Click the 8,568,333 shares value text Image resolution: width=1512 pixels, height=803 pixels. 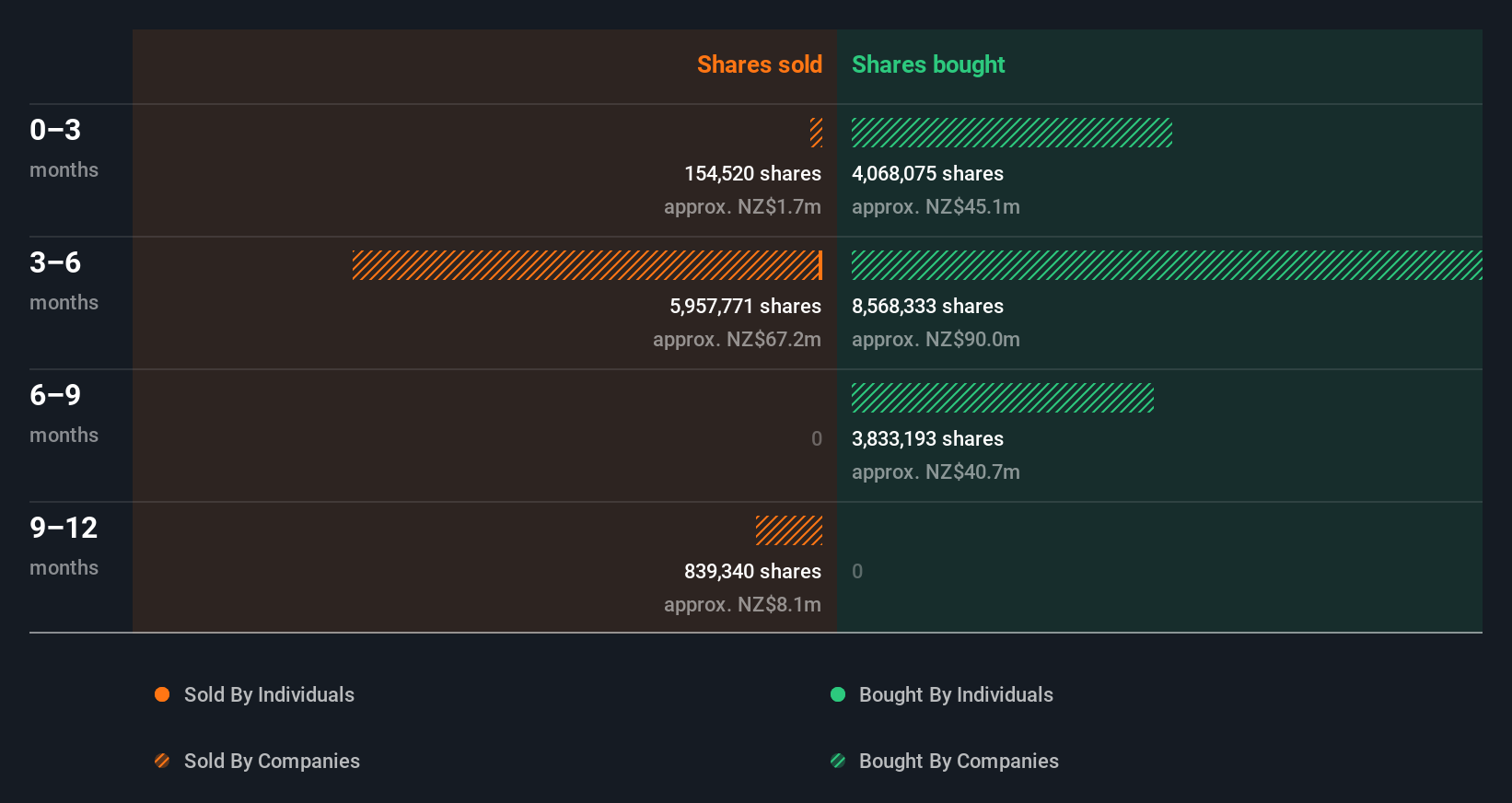tap(927, 306)
